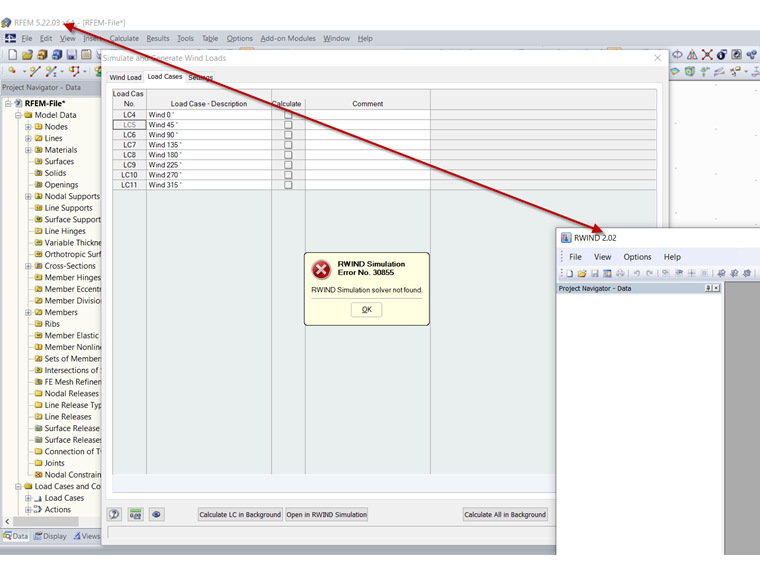Click the Rotate about axis icon in RFEM toolbar

point(677,55)
